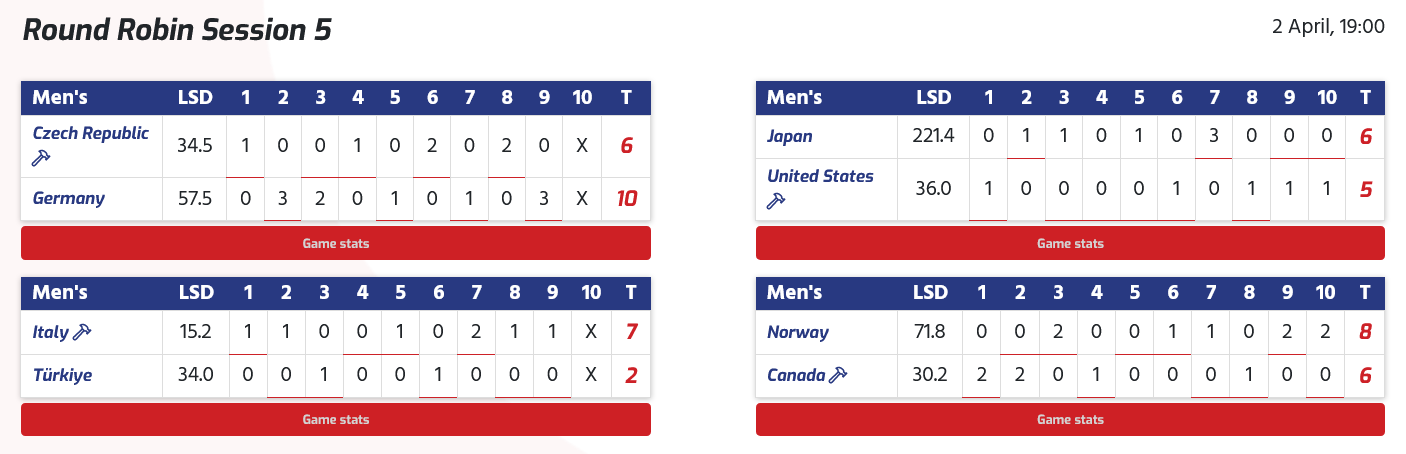Click hammer icon under United States
Viewport: 1406px width, 454px height.
click(x=776, y=201)
